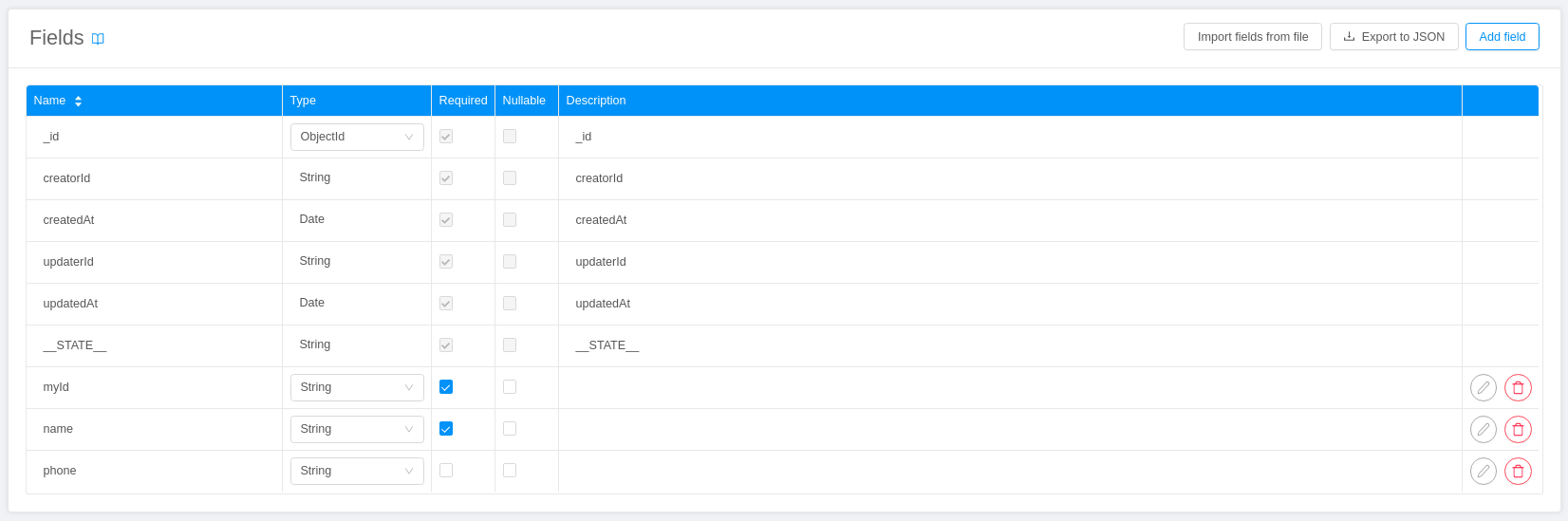
Task: Select the __STATE__ name cell
Action: point(154,345)
